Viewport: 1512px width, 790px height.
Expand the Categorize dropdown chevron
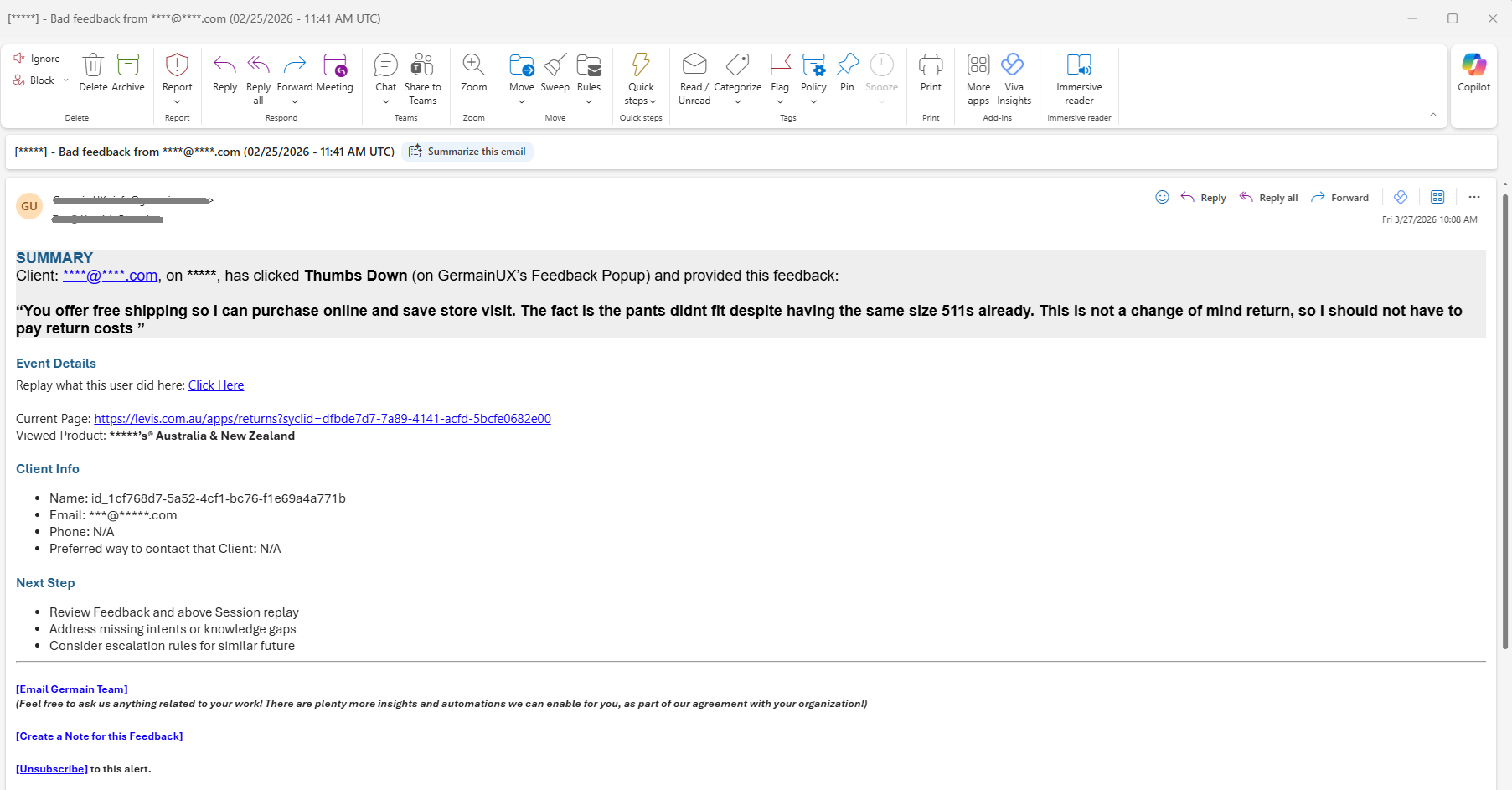tap(738, 102)
